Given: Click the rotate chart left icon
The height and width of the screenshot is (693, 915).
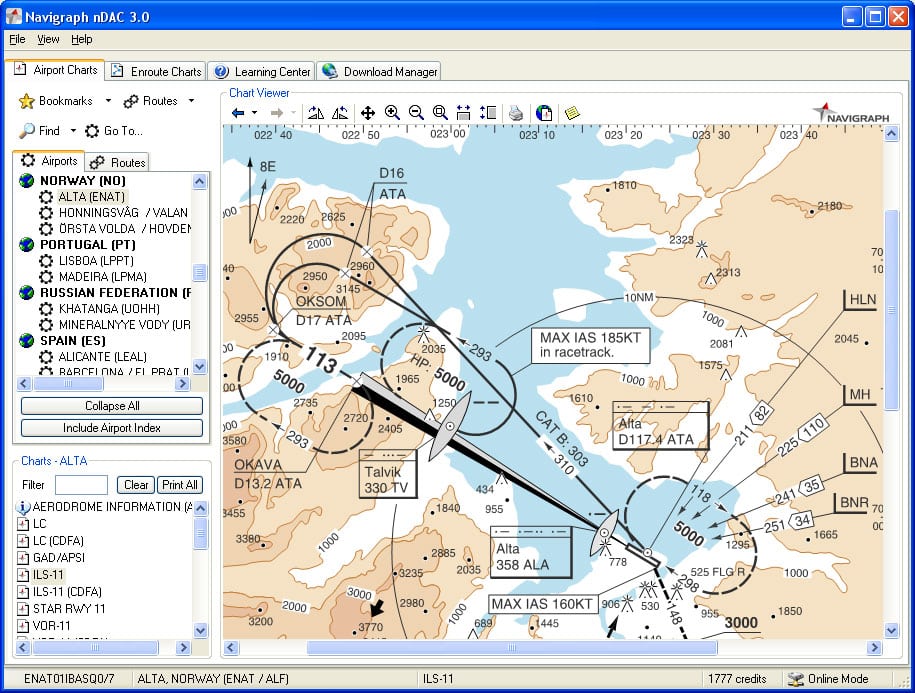Looking at the screenshot, I should coord(316,113).
